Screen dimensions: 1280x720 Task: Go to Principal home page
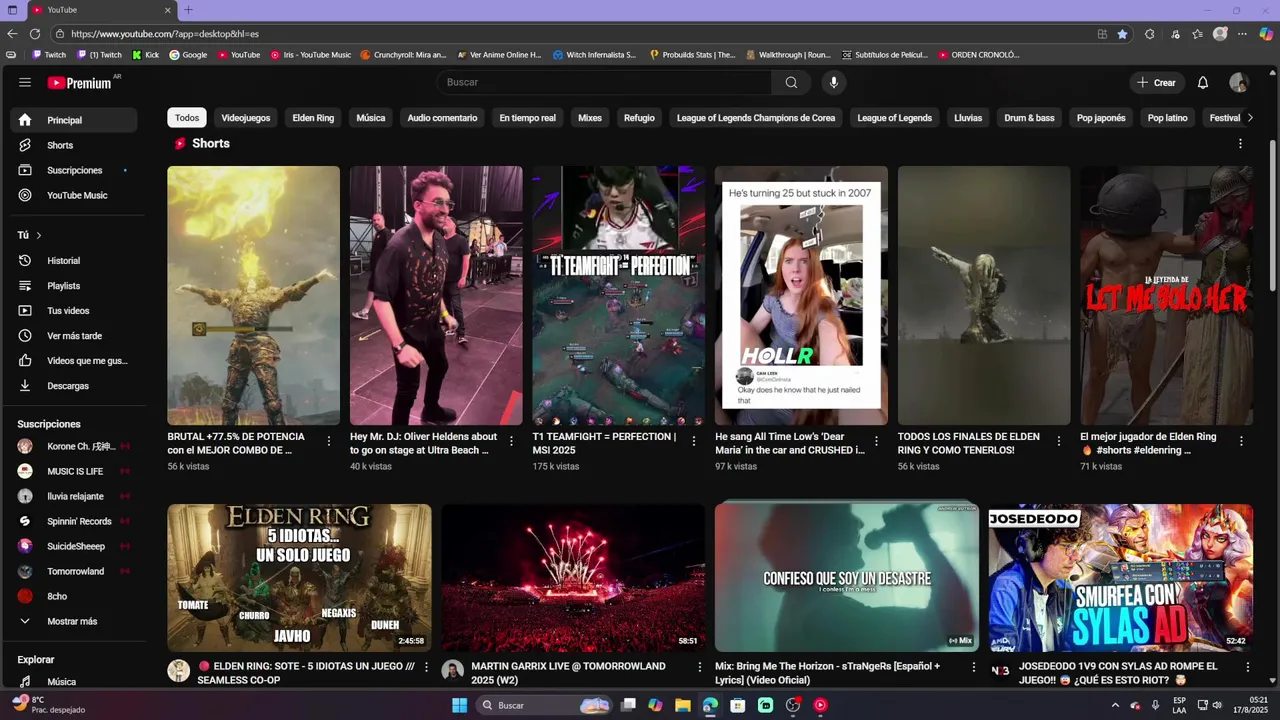point(74,120)
